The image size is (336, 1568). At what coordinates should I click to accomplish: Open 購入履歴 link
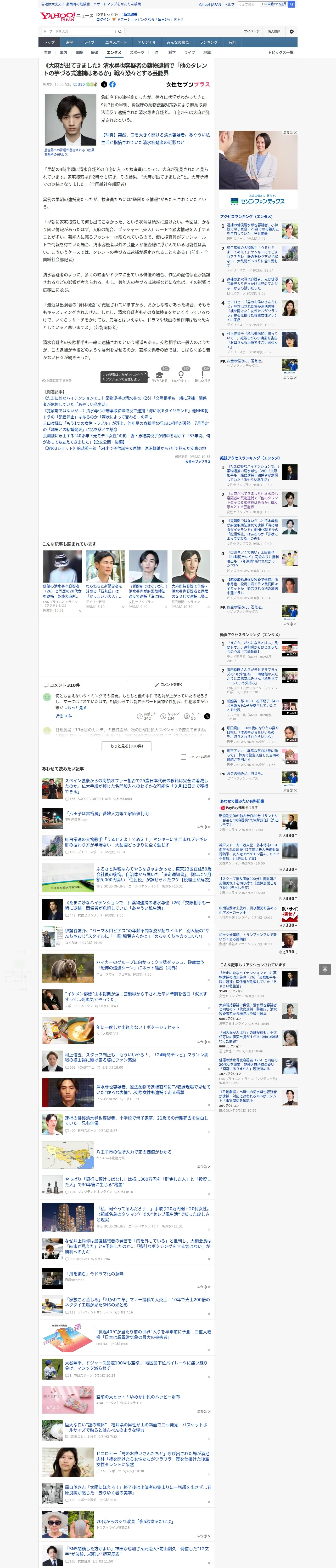tap(274, 32)
